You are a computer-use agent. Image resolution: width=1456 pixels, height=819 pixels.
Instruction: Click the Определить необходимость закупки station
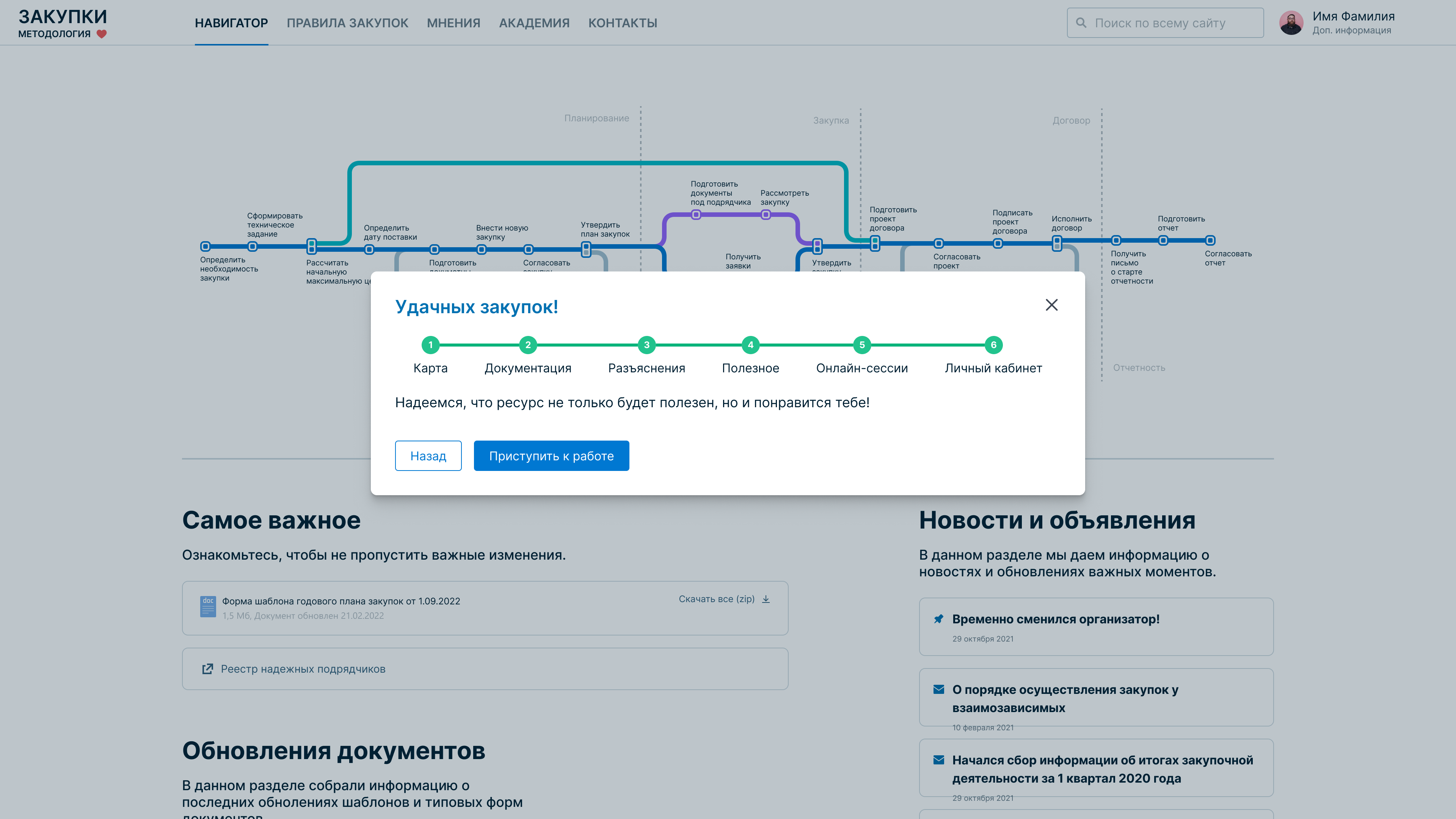(206, 246)
